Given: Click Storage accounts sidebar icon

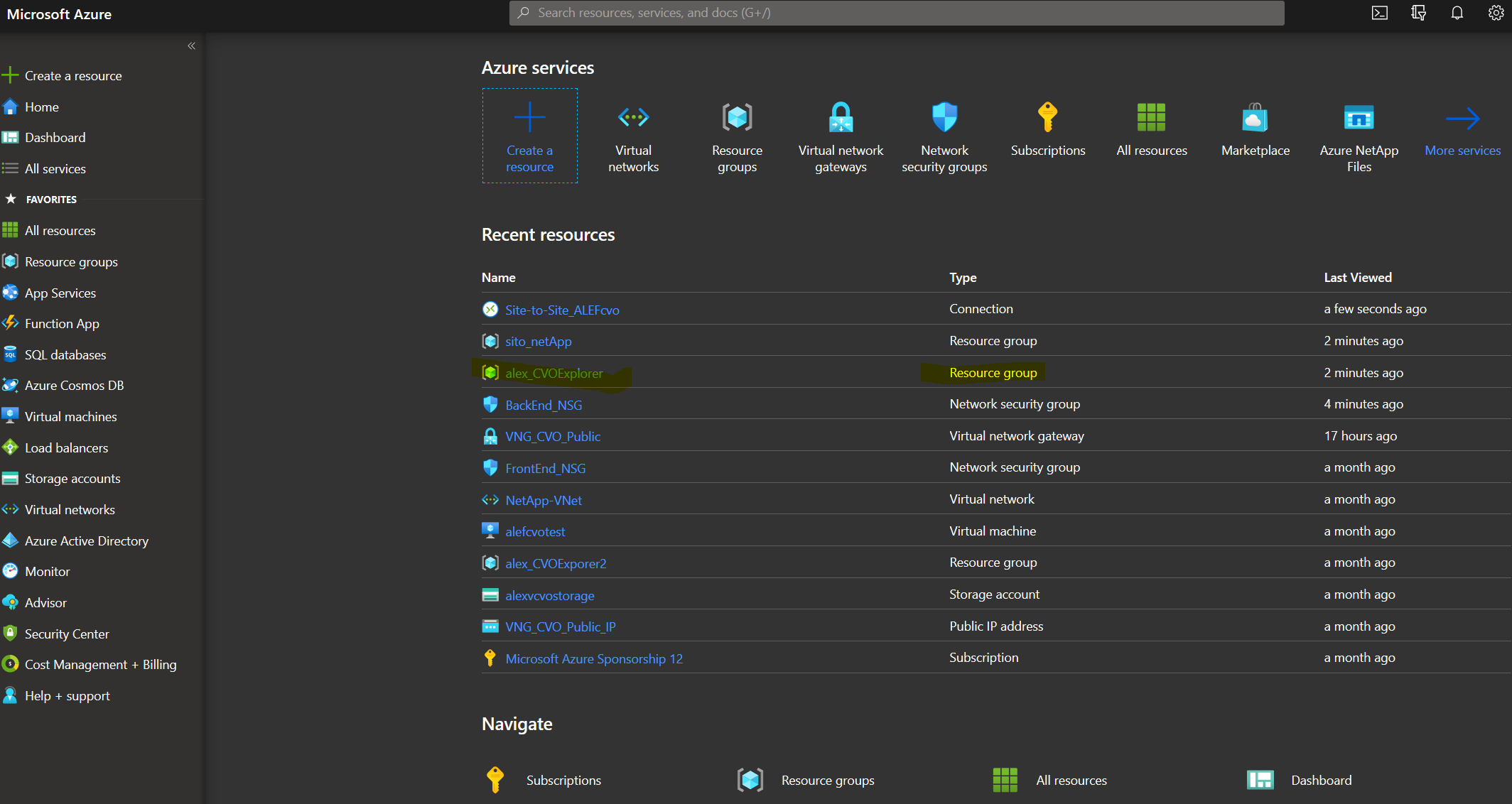Looking at the screenshot, I should (x=10, y=478).
